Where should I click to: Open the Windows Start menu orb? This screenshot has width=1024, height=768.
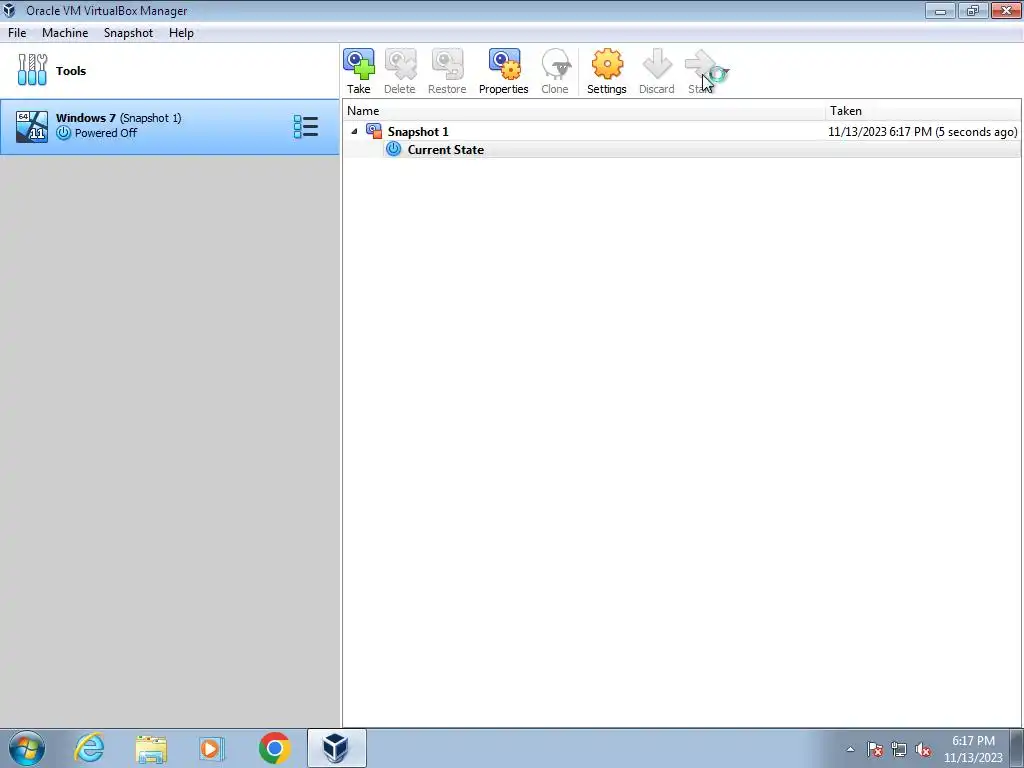[x=27, y=748]
